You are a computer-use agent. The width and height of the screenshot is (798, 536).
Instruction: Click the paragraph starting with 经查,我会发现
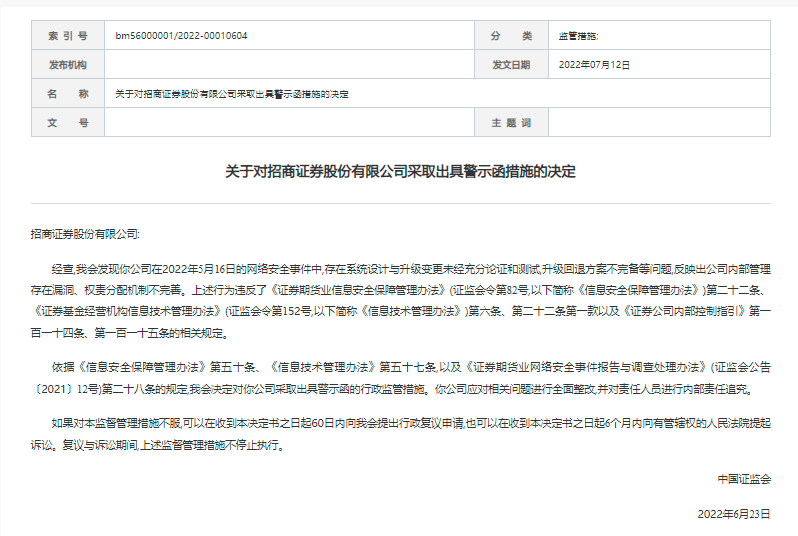tap(401, 301)
